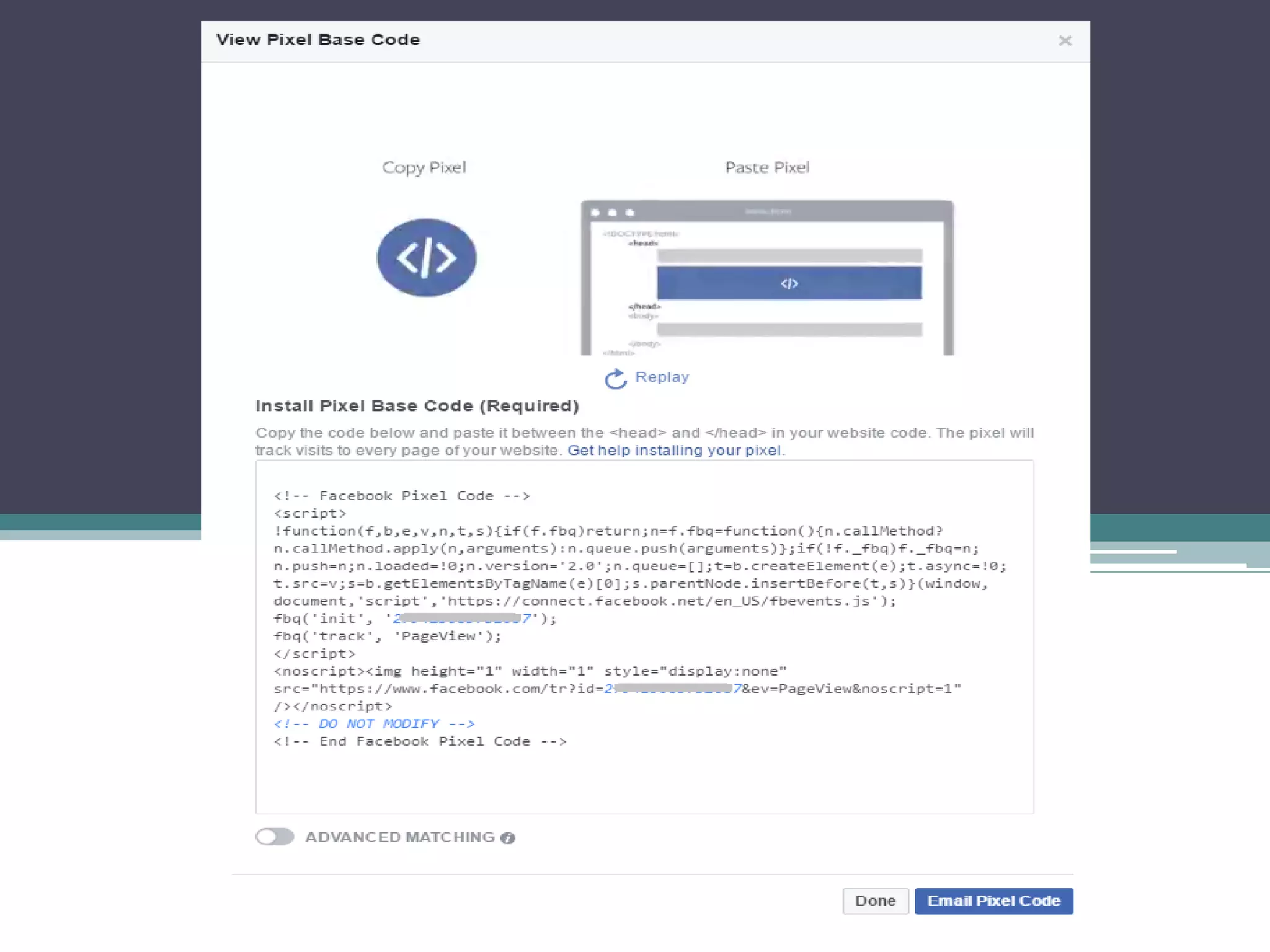
Task: Click the Facebook Pixel Code comment first line
Action: [402, 496]
